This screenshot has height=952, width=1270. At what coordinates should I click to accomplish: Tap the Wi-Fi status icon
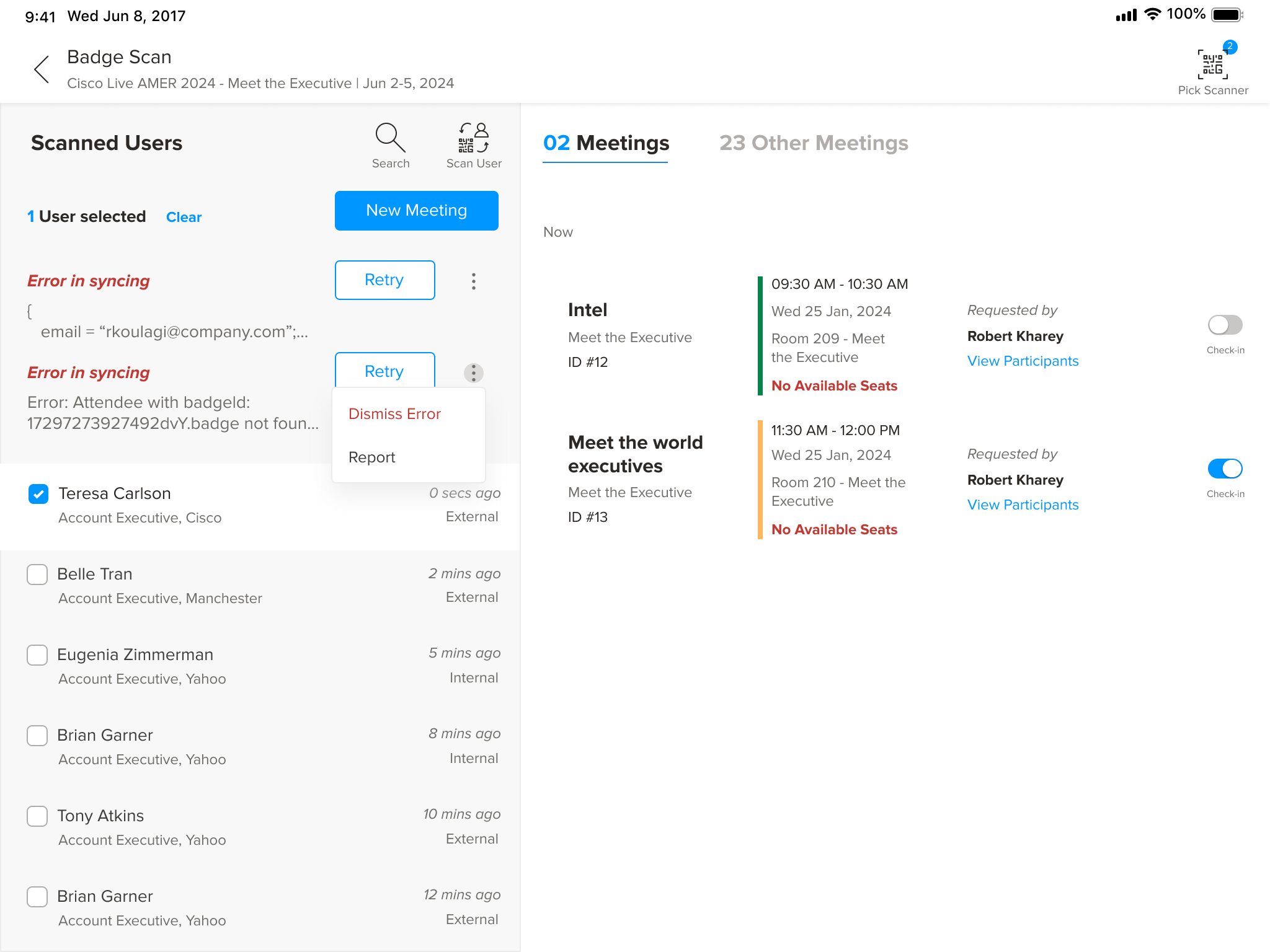point(1152,15)
